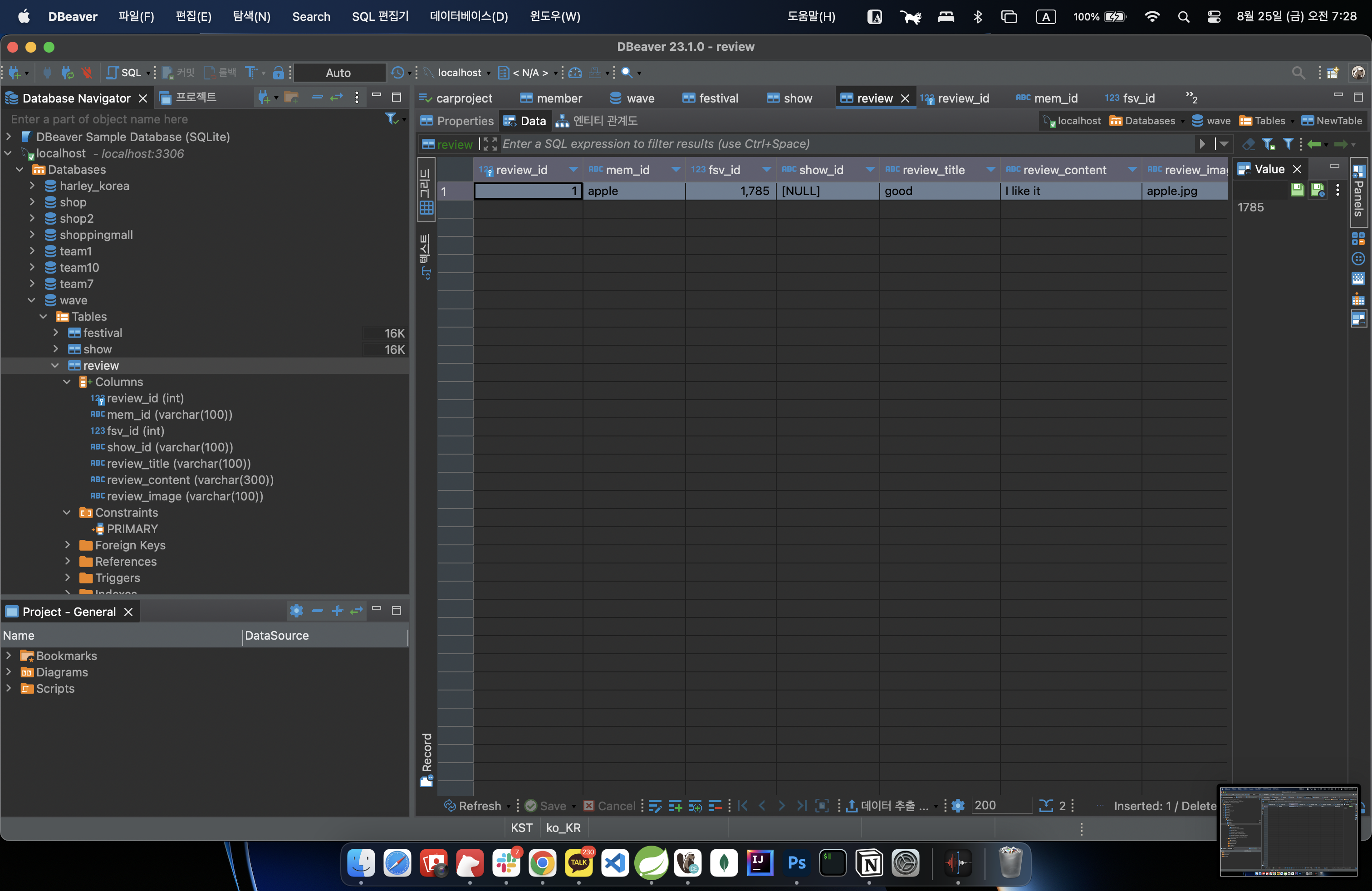
Task: Click the add row icon in bottom toolbar
Action: tap(675, 806)
